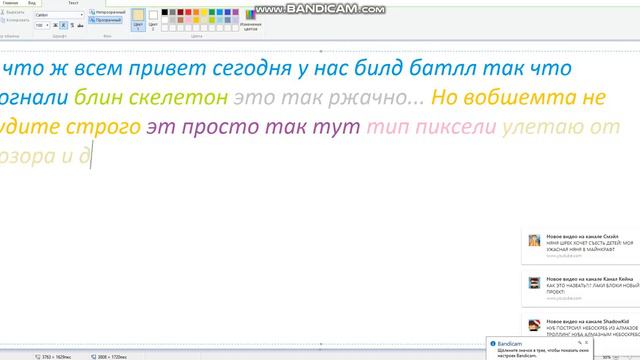
Task: Pick the dark gray palette color
Action: (x=173, y=12)
